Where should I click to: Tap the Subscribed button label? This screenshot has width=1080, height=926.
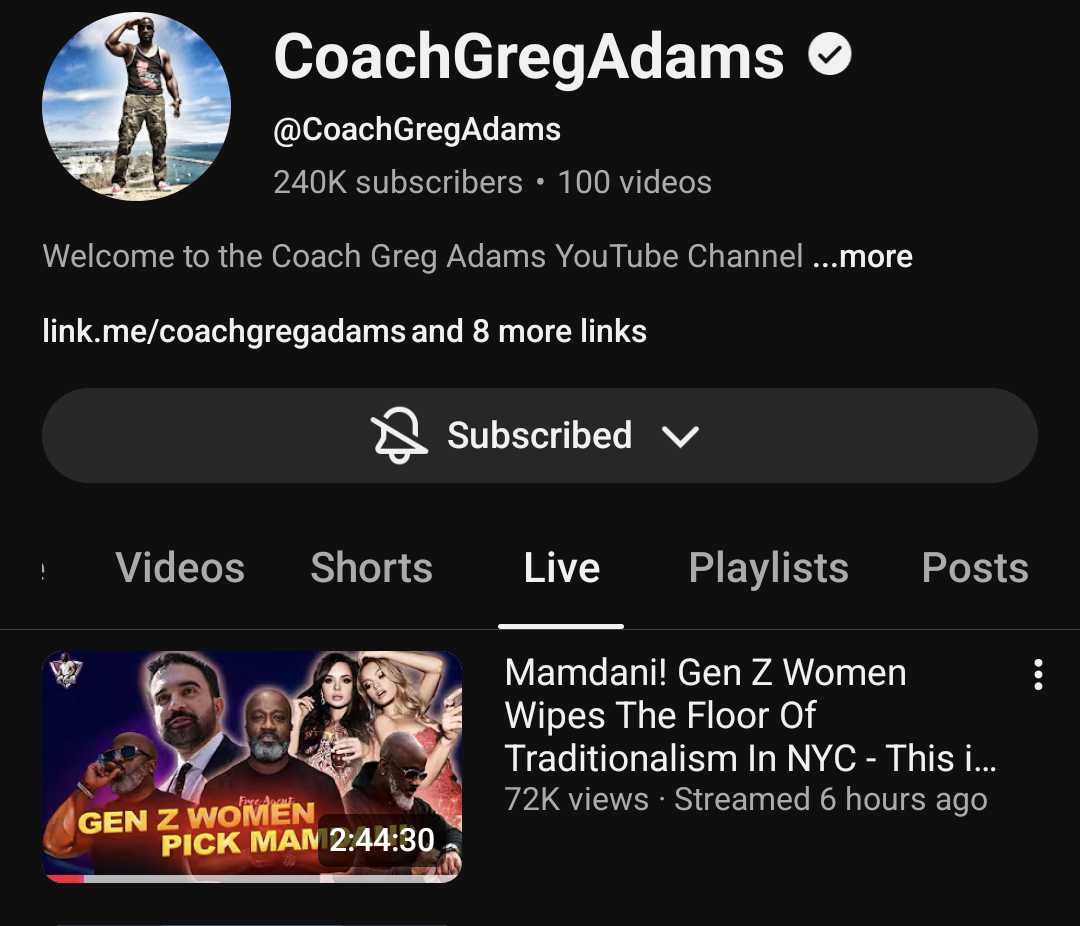[x=539, y=435]
